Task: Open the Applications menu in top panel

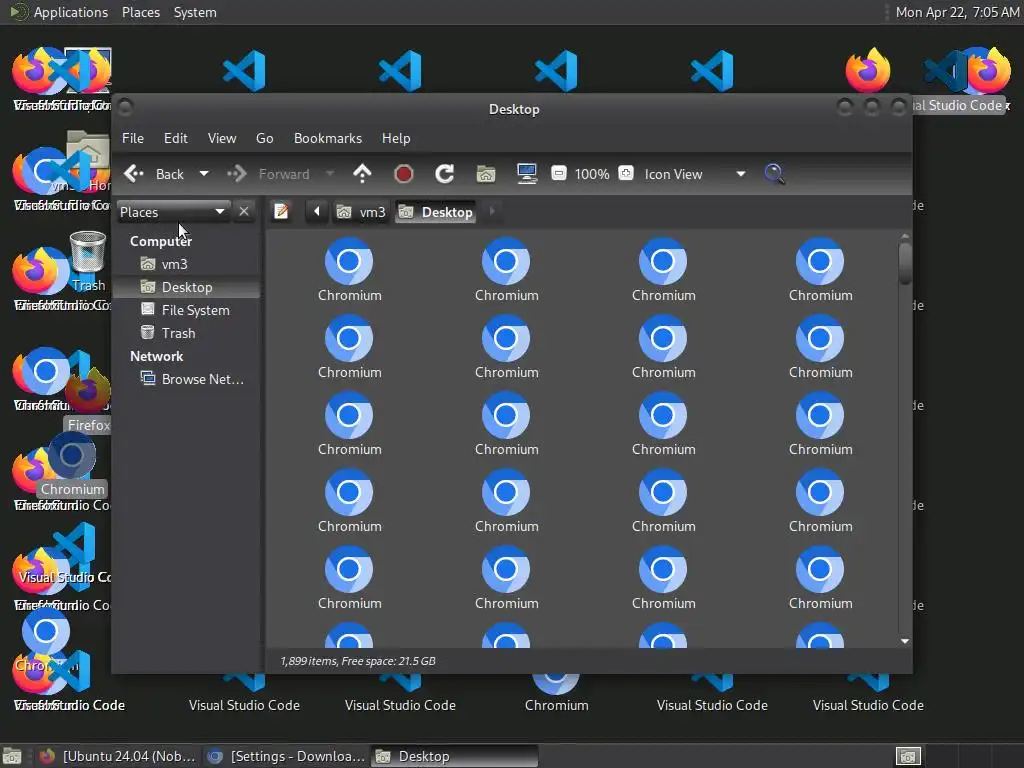Action: click(x=60, y=12)
